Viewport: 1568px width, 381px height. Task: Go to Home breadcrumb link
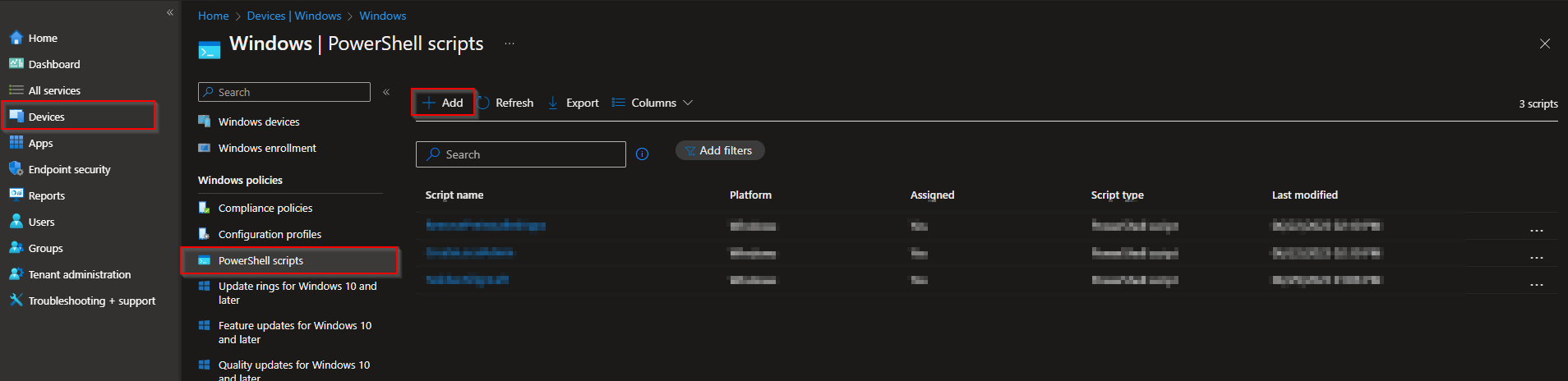click(214, 16)
